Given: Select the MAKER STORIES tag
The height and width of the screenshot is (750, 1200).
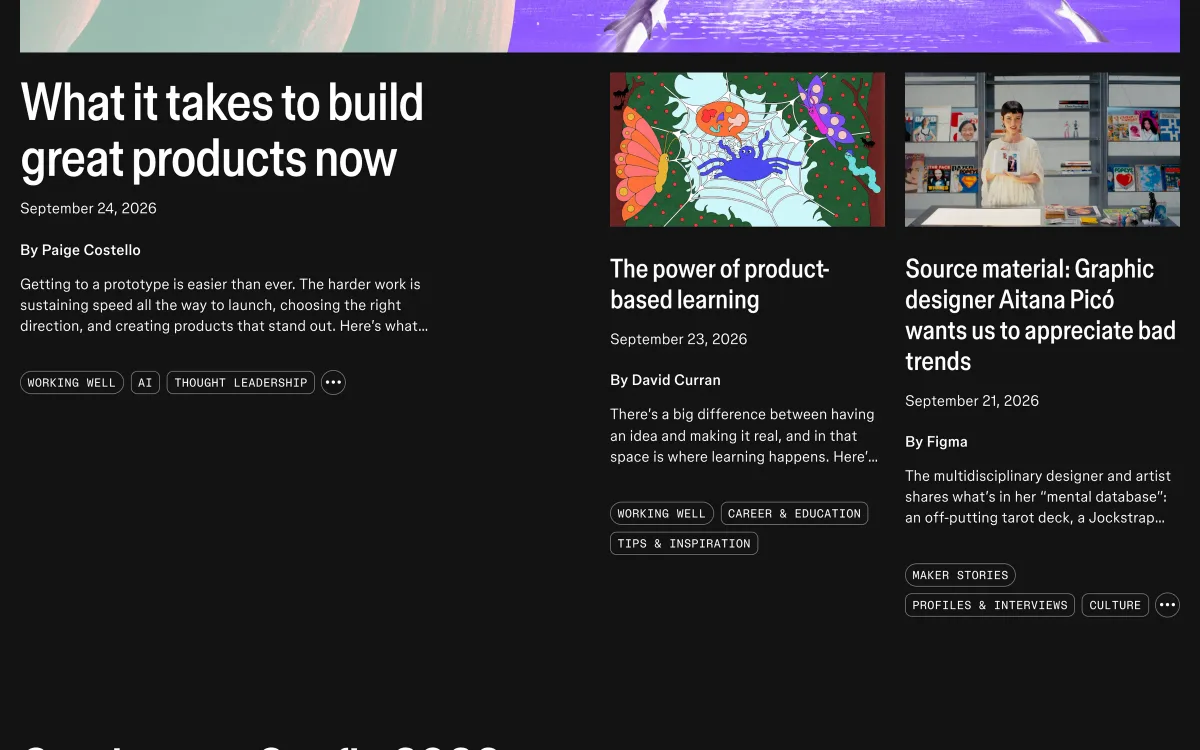Looking at the screenshot, I should pos(960,575).
